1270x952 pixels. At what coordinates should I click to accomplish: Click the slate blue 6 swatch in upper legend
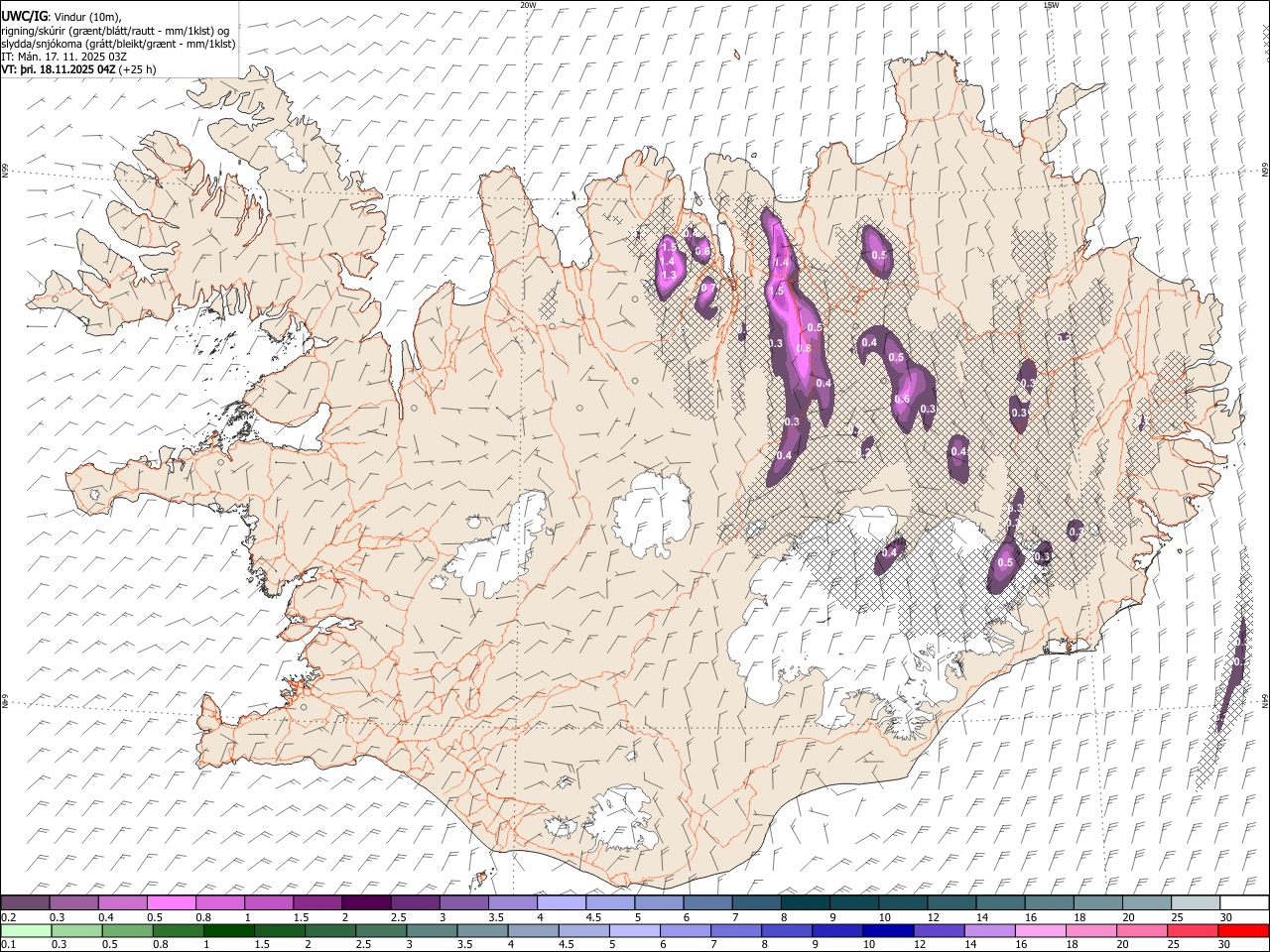coord(707,902)
